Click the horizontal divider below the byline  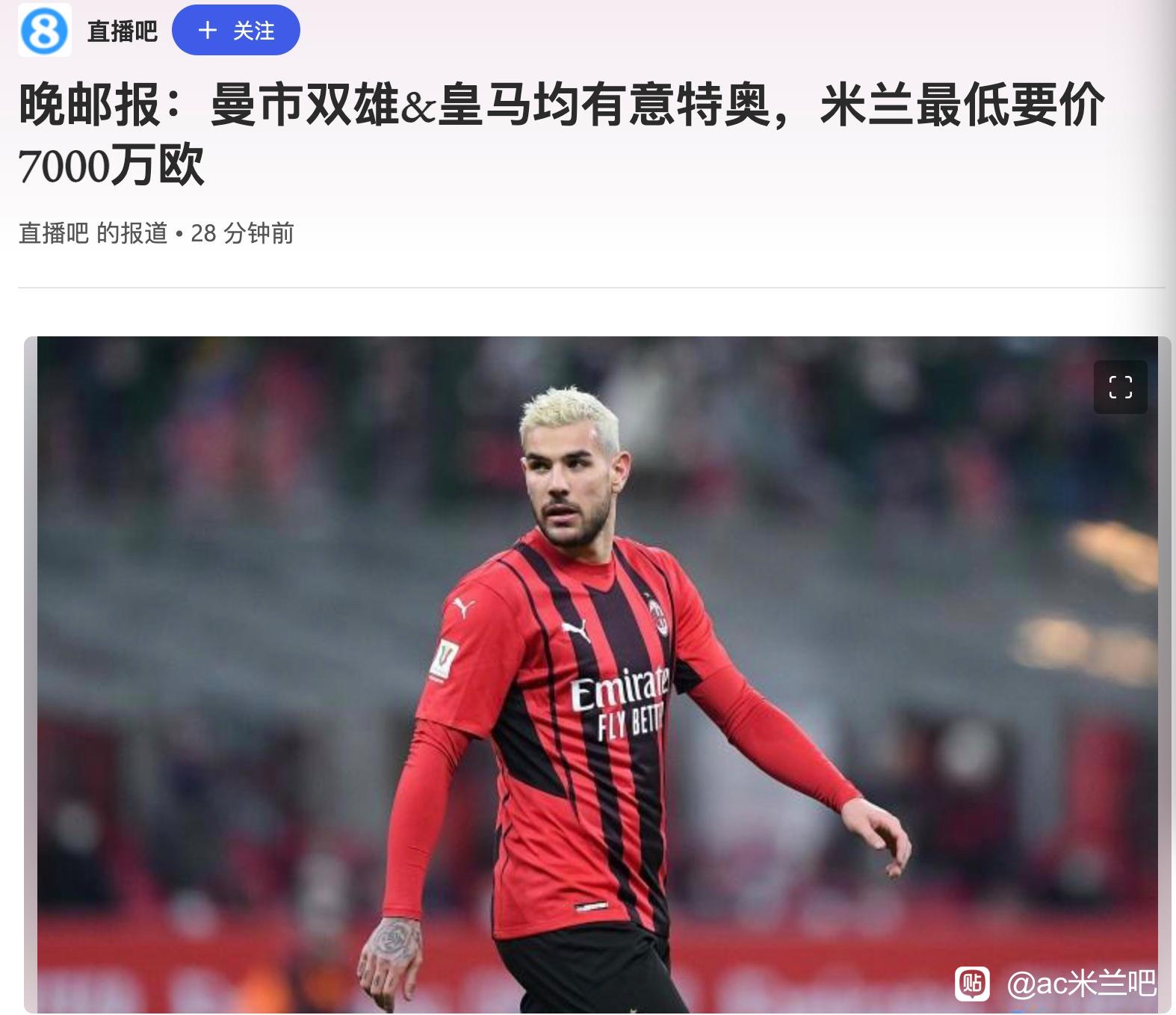tap(591, 288)
